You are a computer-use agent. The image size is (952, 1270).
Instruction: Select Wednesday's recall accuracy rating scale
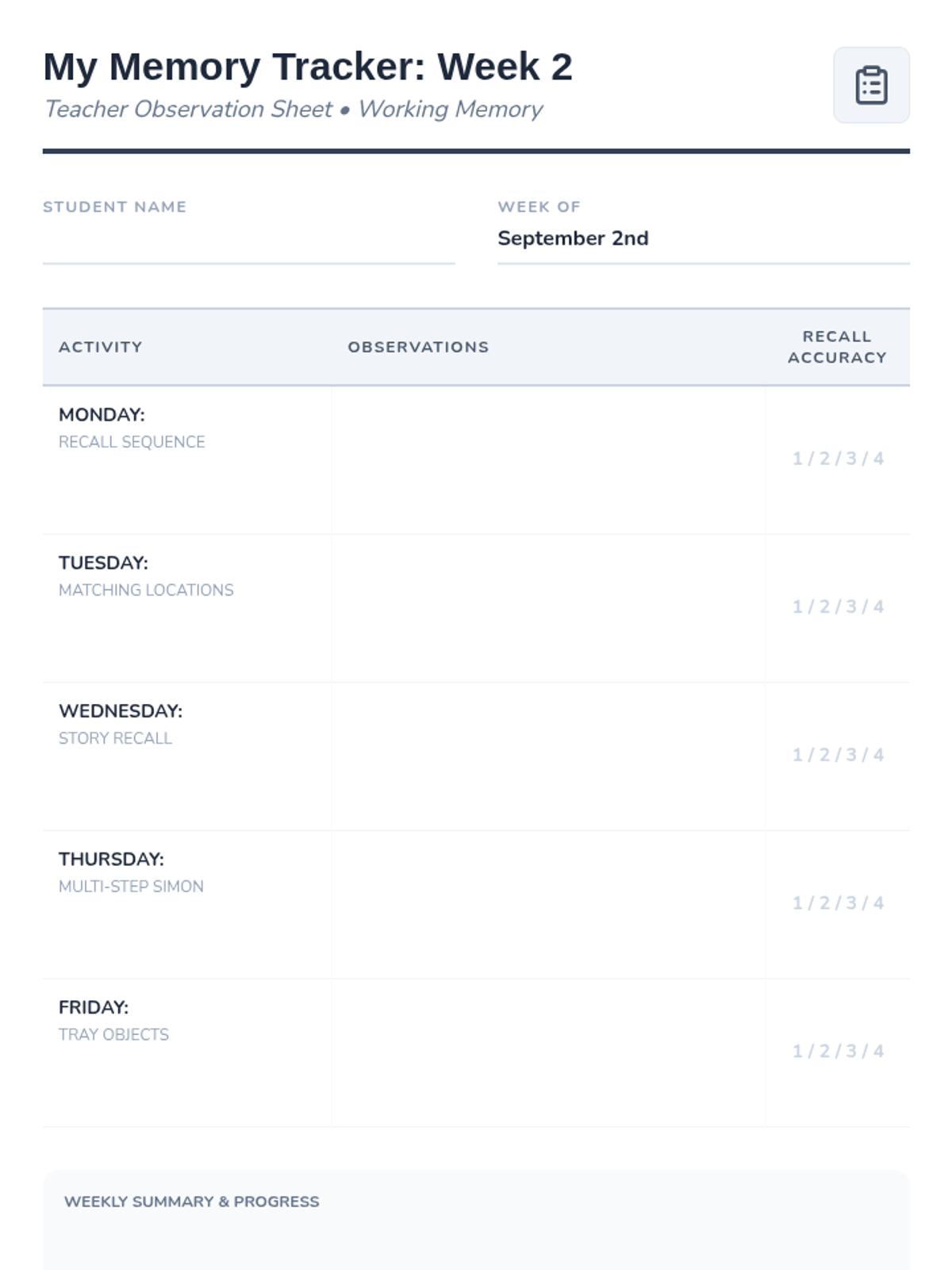tap(838, 755)
